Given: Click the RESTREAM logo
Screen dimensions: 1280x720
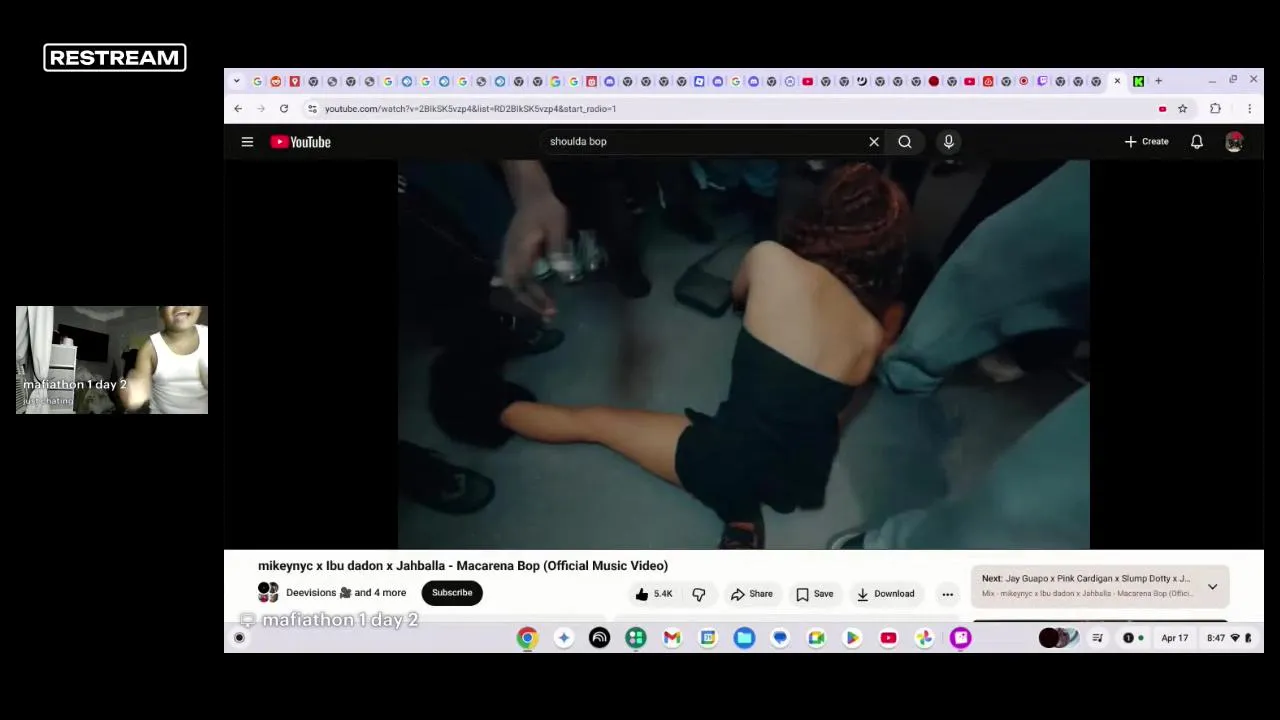Looking at the screenshot, I should [115, 58].
